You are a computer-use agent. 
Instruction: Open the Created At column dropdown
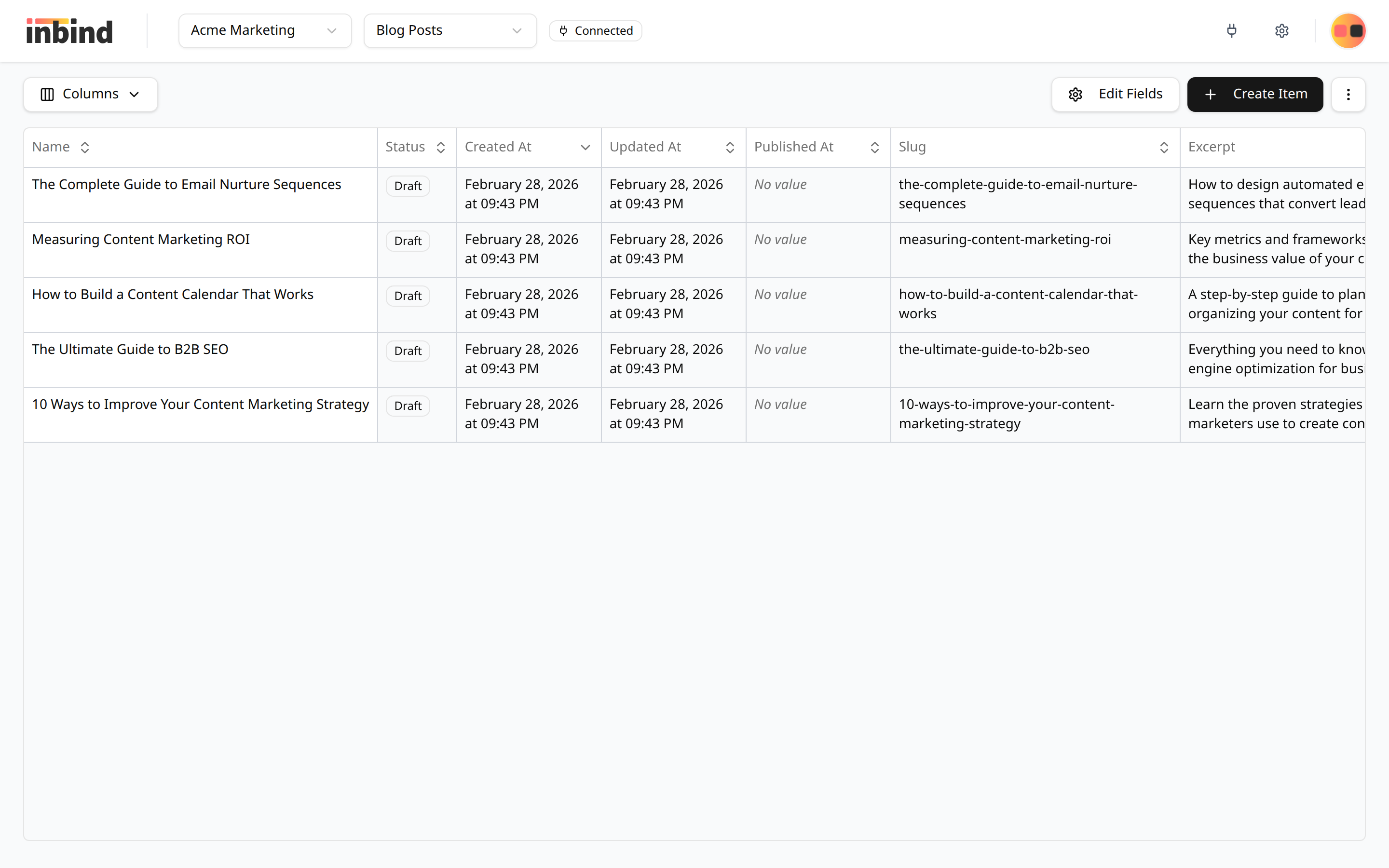point(586,147)
